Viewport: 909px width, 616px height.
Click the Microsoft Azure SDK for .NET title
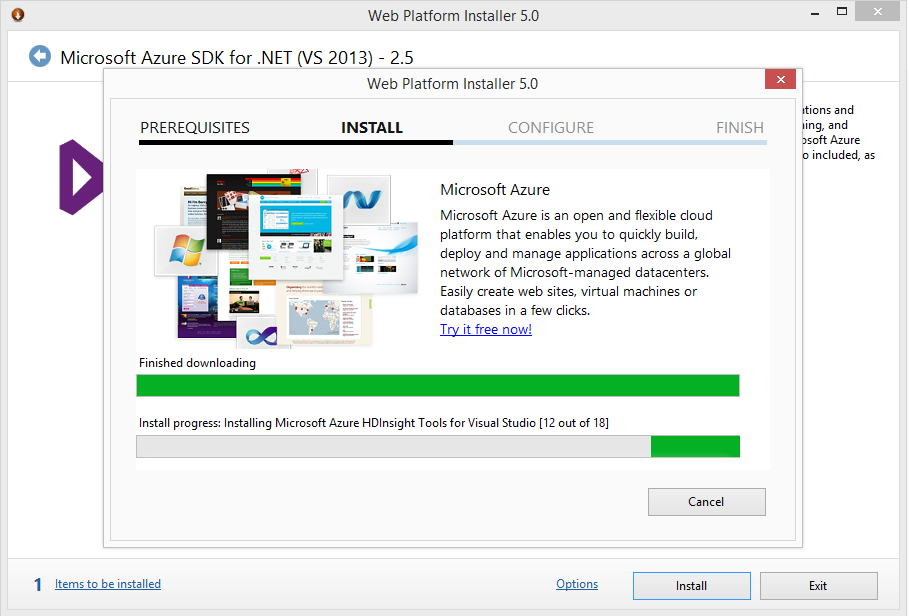tap(237, 57)
